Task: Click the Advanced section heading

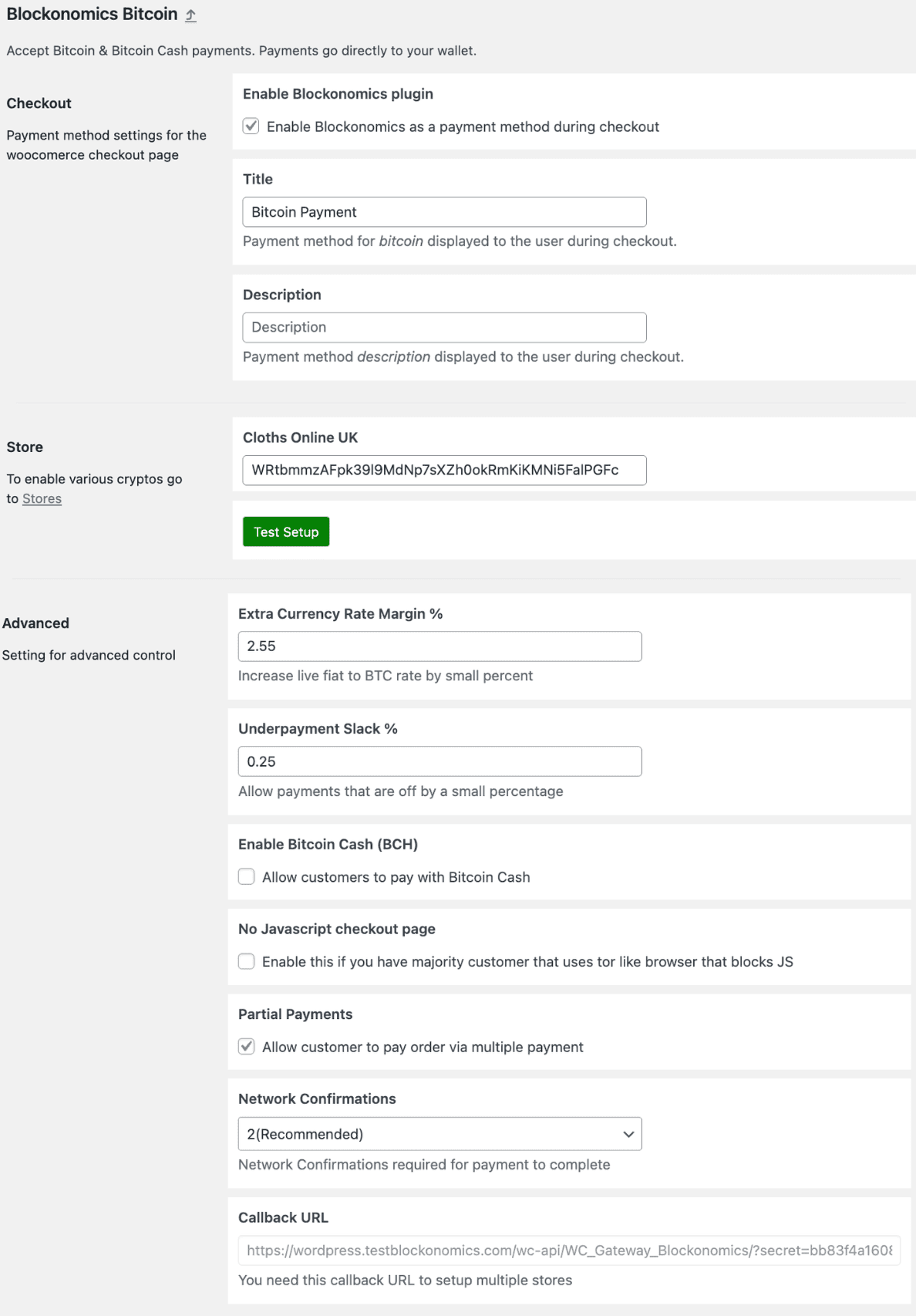Action: click(35, 623)
